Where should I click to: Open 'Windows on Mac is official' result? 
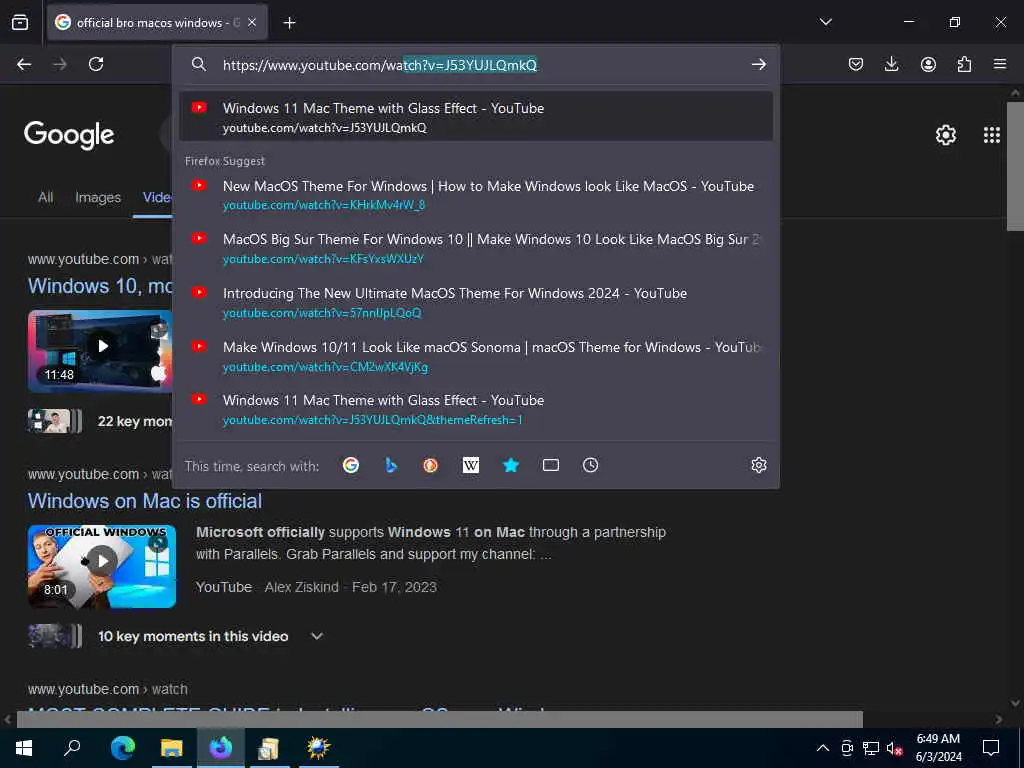(x=145, y=501)
